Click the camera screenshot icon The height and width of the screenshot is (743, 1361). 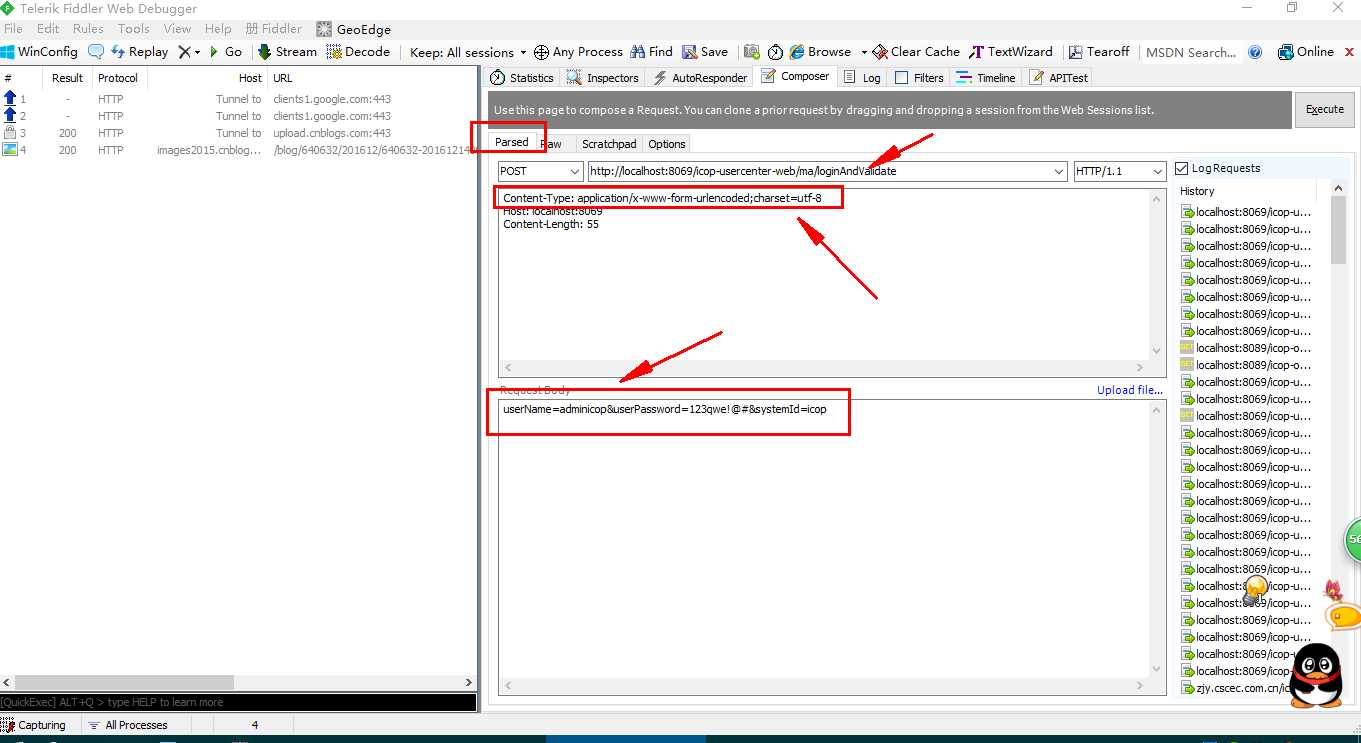tap(752, 52)
